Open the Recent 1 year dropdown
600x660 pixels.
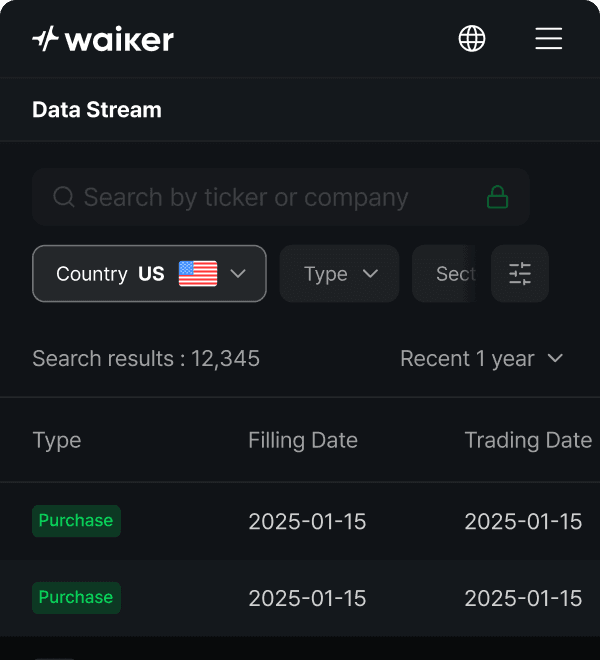[482, 358]
